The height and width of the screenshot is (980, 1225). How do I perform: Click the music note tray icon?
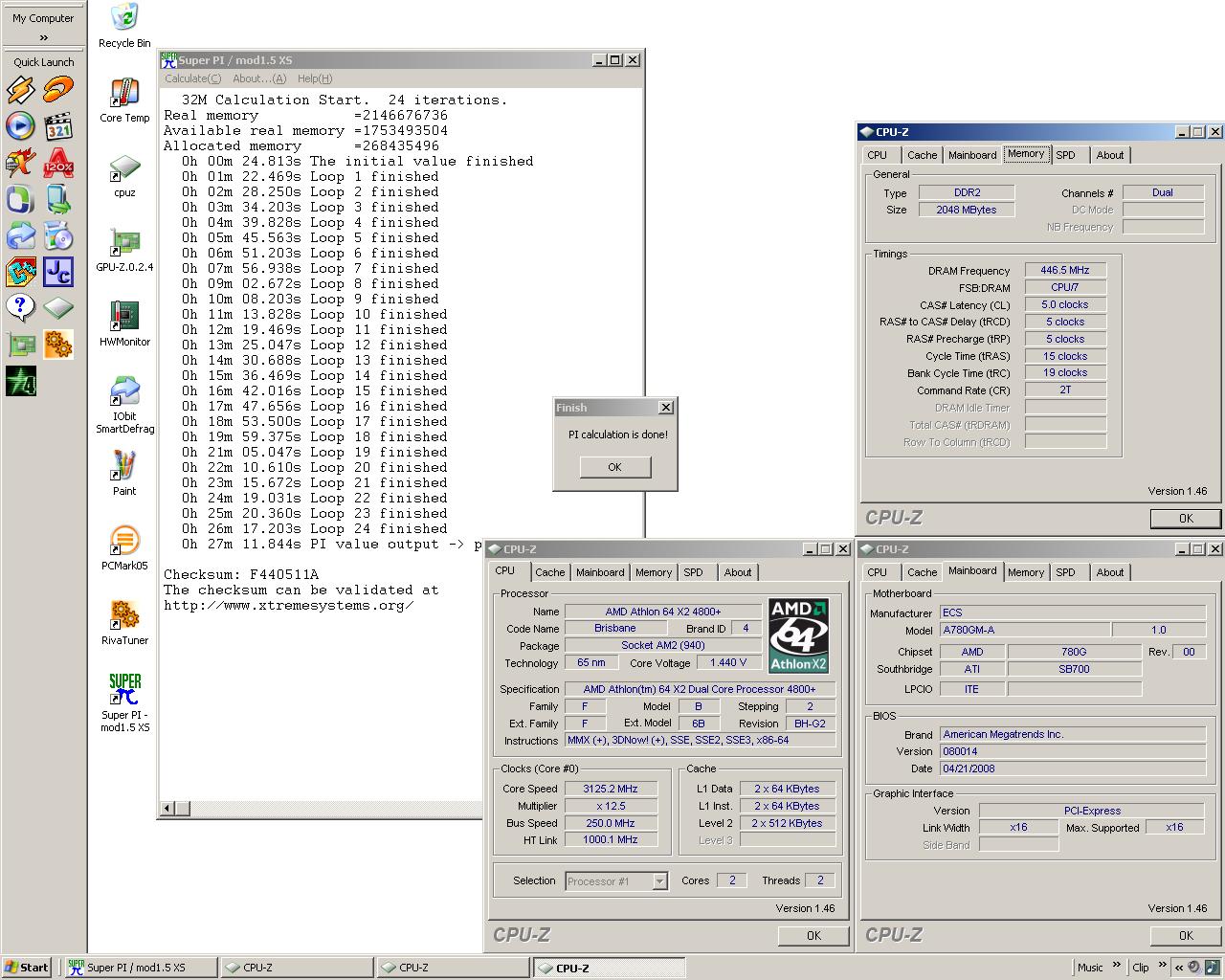1212,968
